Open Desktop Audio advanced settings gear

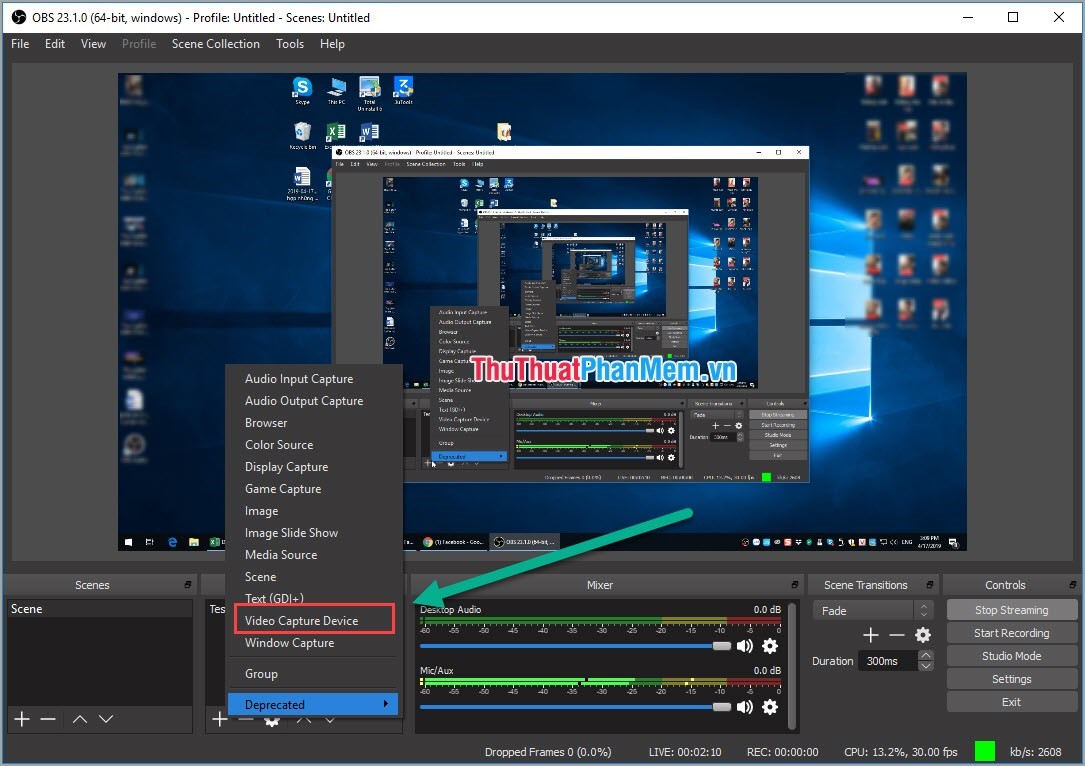(x=769, y=646)
